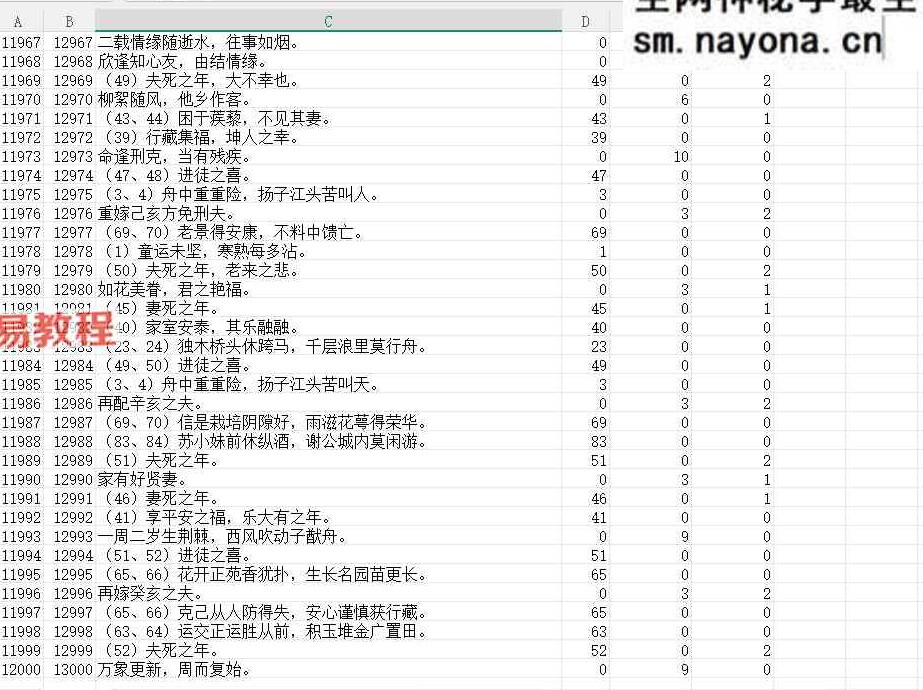This screenshot has height=690, width=923.
Task: Select cell '柳絮随风，他乡作客。'
Action: [x=328, y=99]
